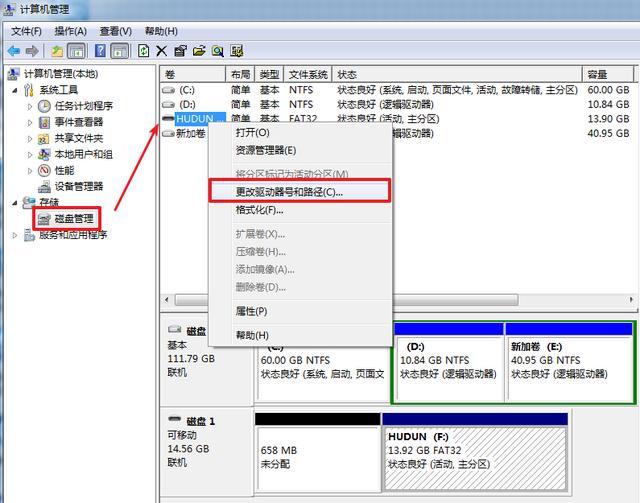Screen dimensions: 640x503
Task: Click the volume list scrollbar left arrow
Action: click(167, 300)
